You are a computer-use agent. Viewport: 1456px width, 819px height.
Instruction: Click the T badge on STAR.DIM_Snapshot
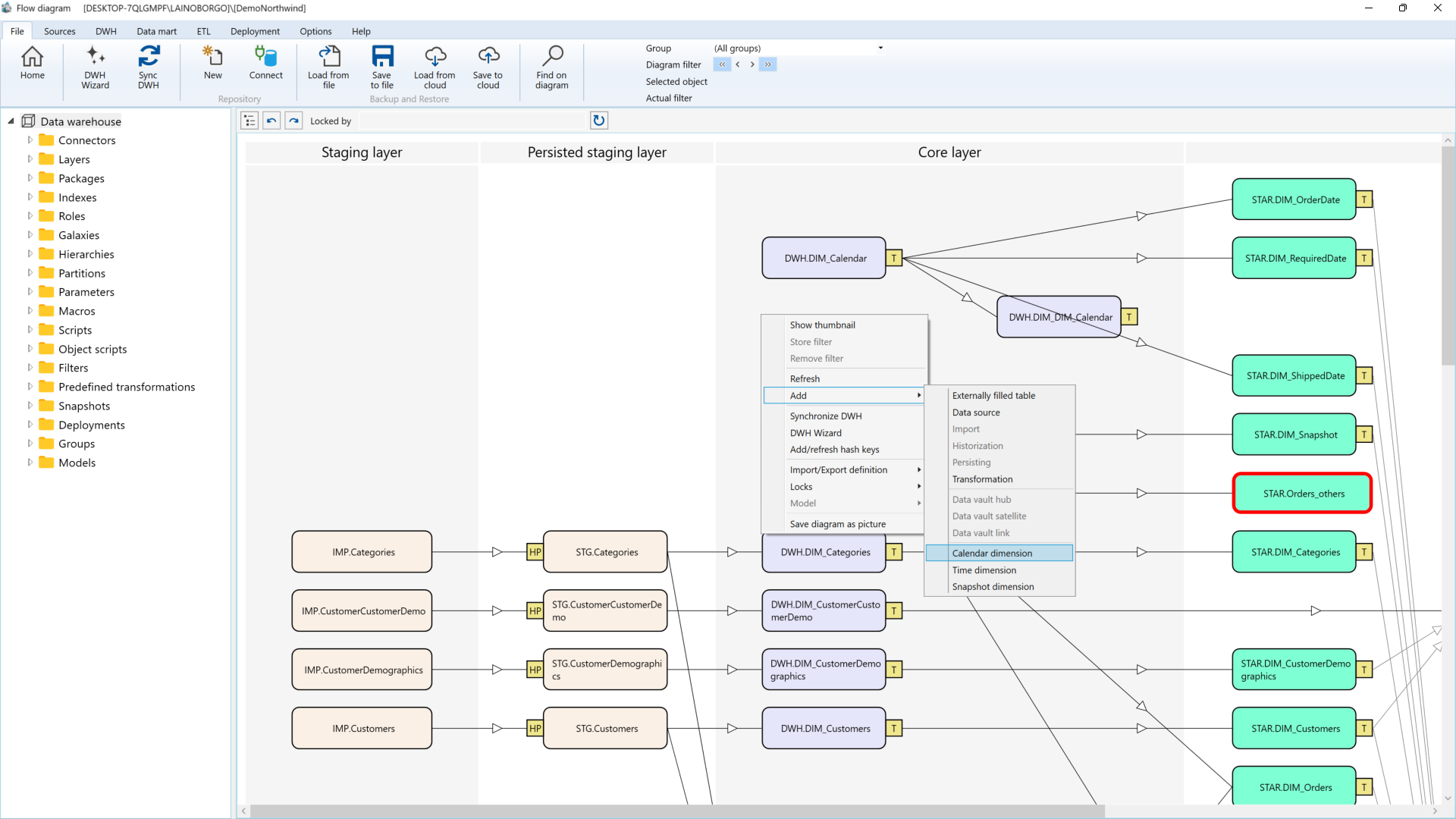coord(1364,435)
